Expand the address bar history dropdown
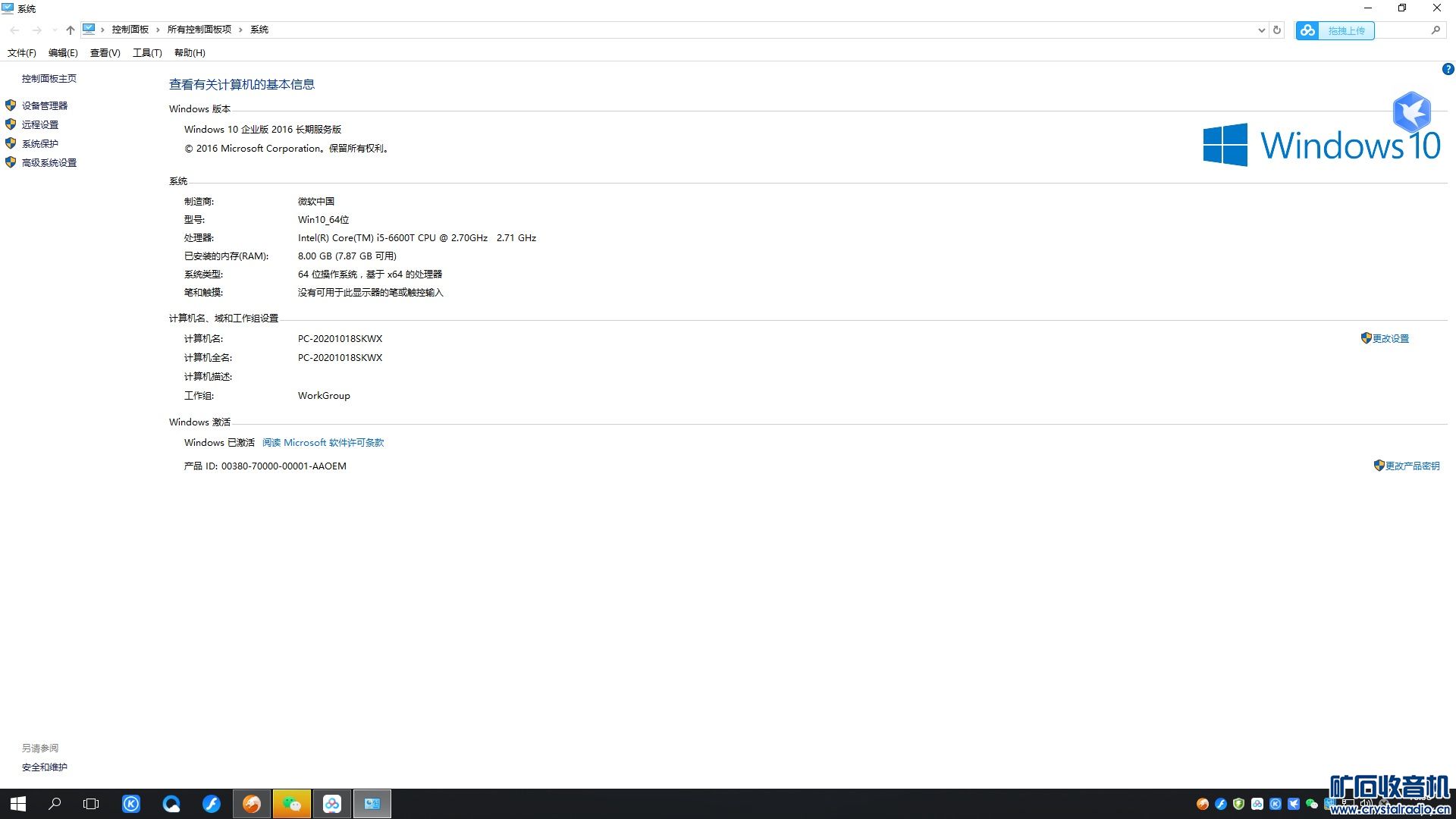Screen dimensions: 1456x819 point(1261,30)
